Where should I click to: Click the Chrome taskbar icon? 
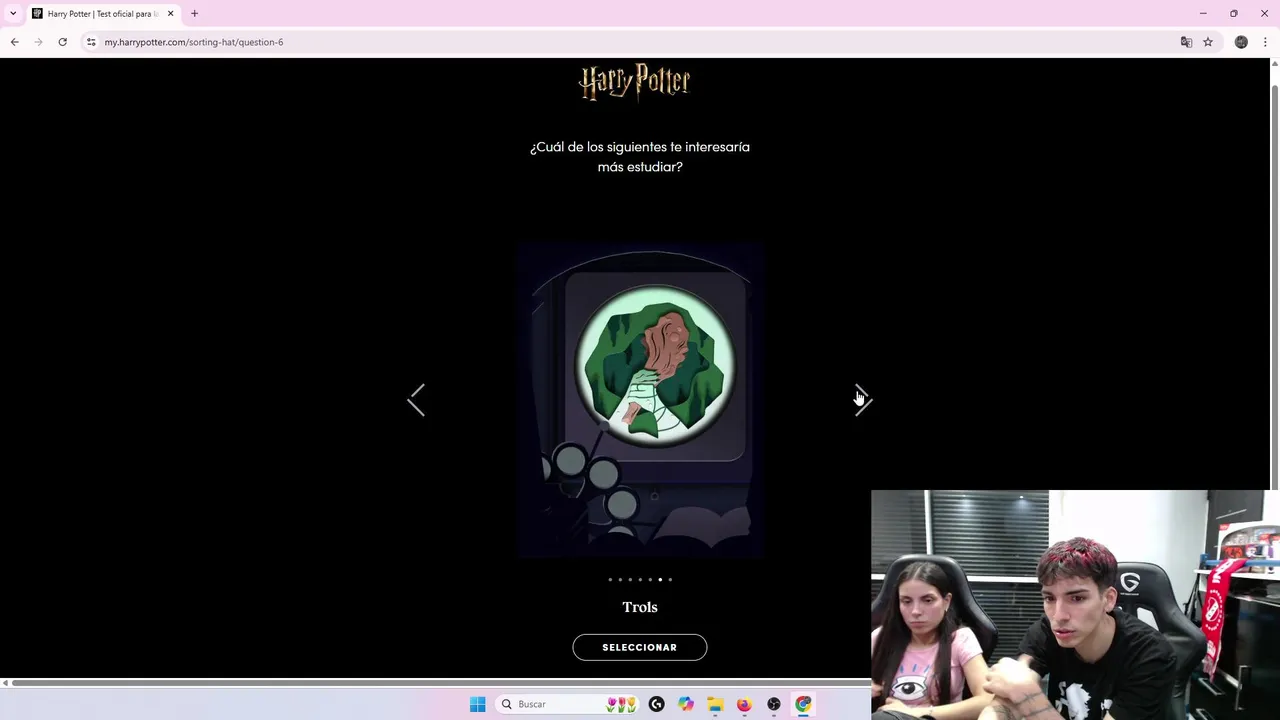click(x=803, y=704)
